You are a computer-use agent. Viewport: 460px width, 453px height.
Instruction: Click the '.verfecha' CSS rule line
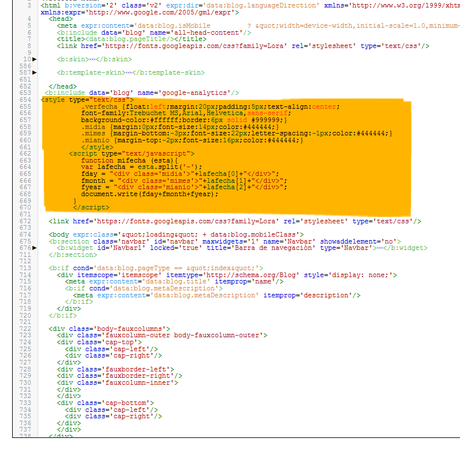coord(210,107)
